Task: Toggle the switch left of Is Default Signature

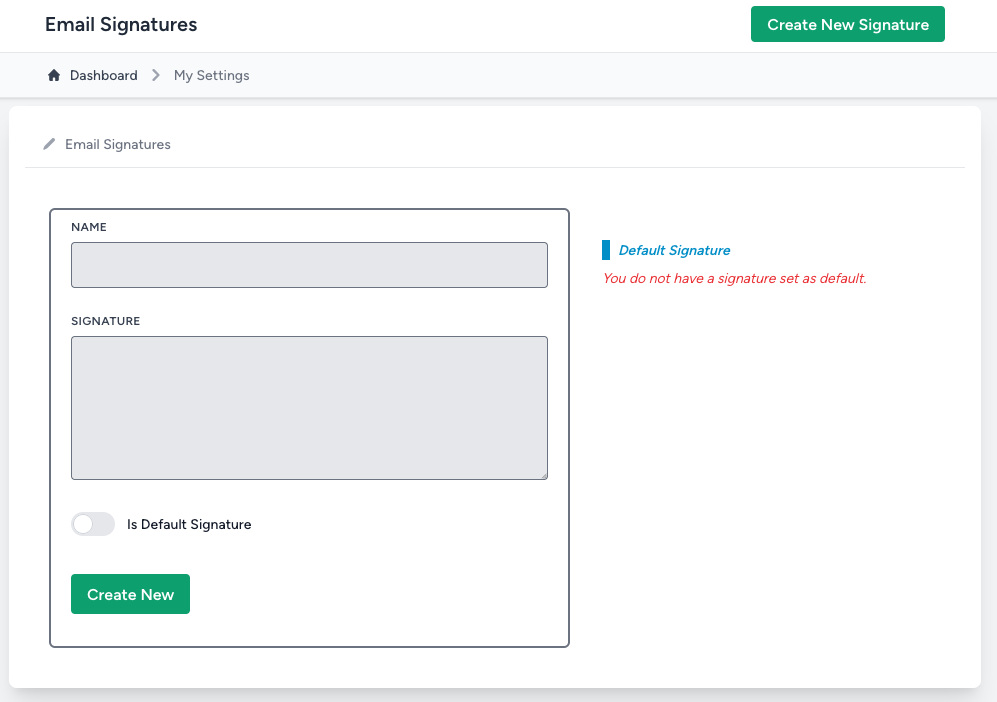Action: pos(93,524)
